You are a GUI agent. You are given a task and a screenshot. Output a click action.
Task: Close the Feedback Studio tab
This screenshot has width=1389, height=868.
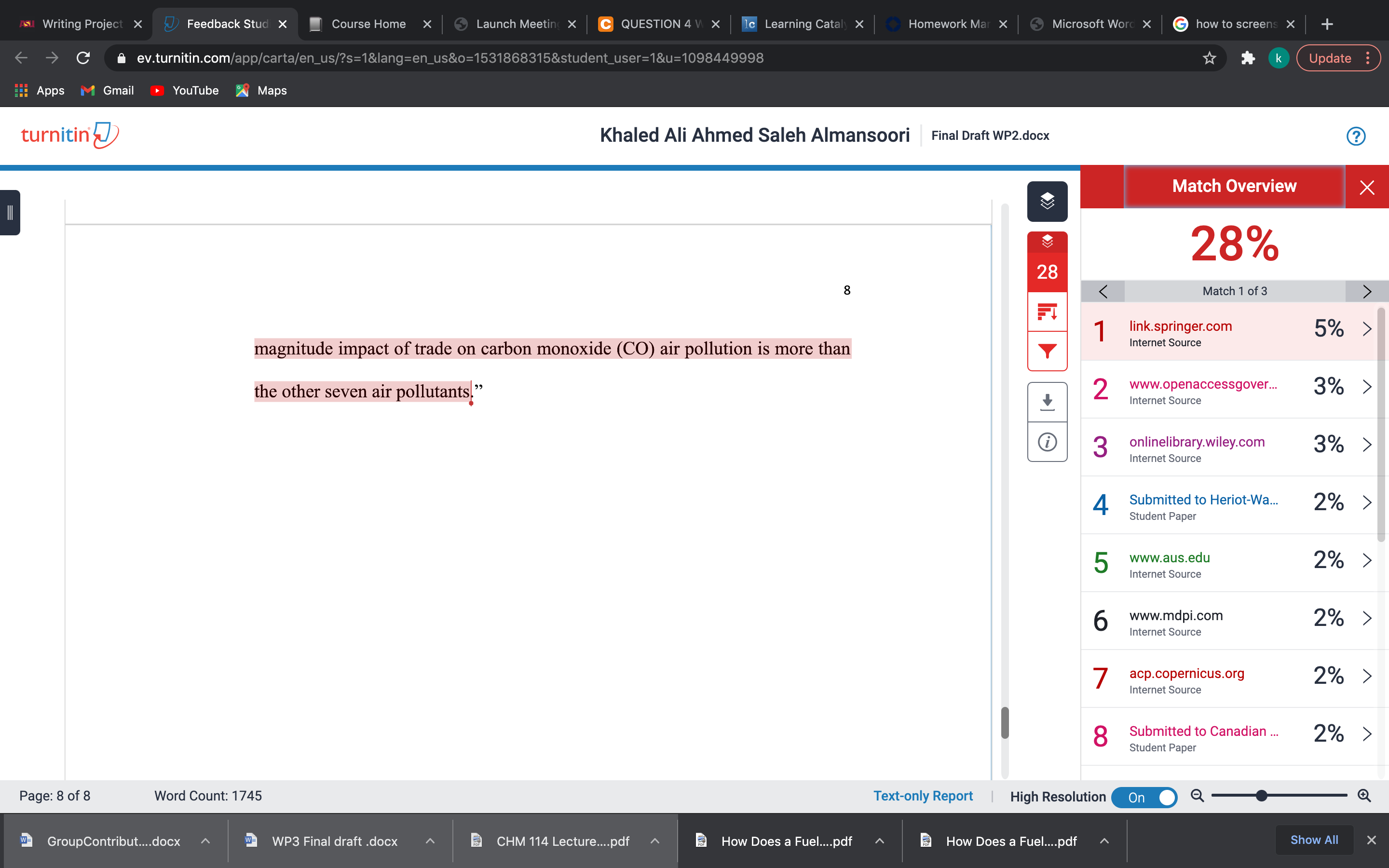pyautogui.click(x=283, y=24)
